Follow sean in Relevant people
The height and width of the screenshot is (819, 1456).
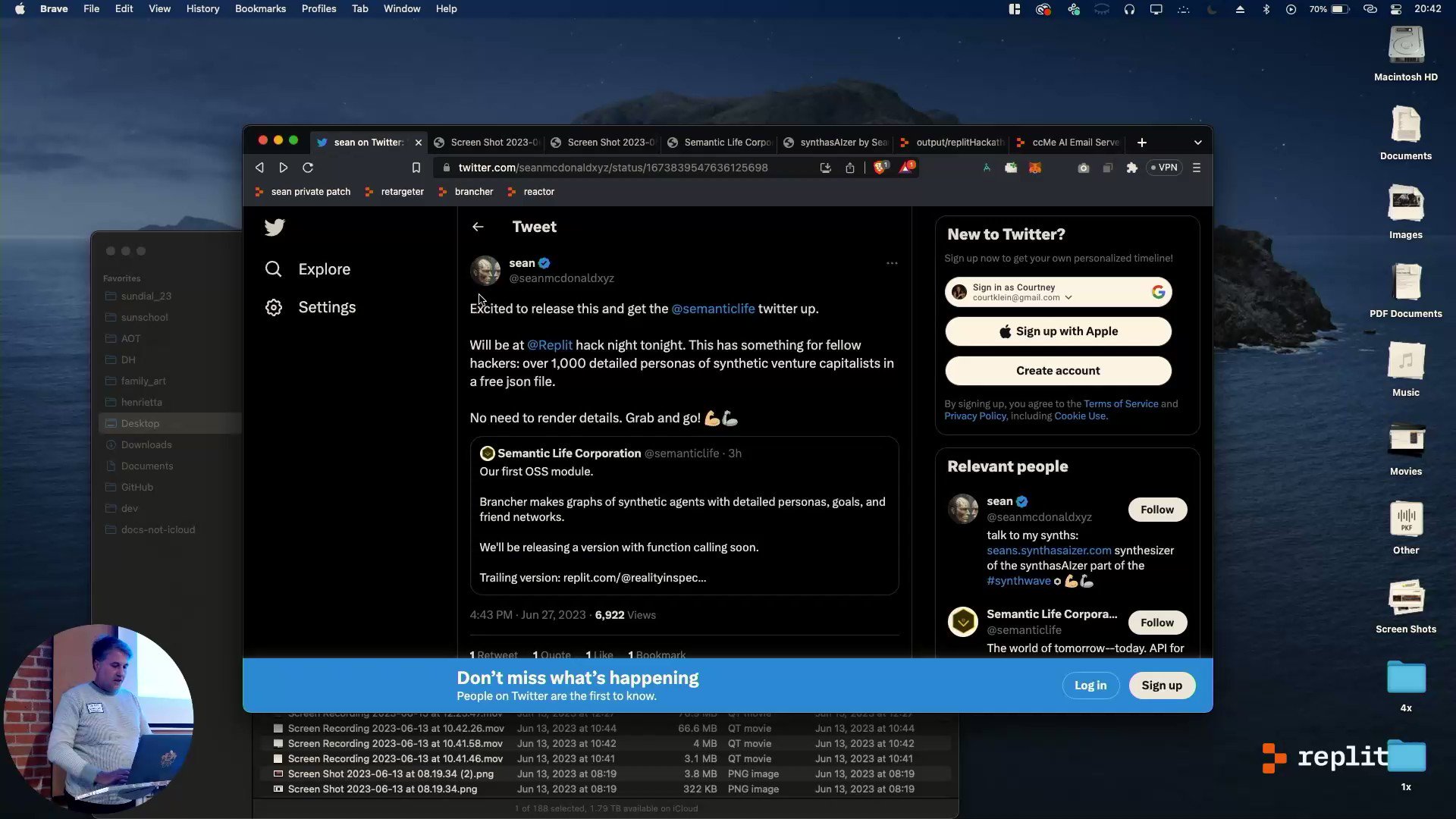1157,510
